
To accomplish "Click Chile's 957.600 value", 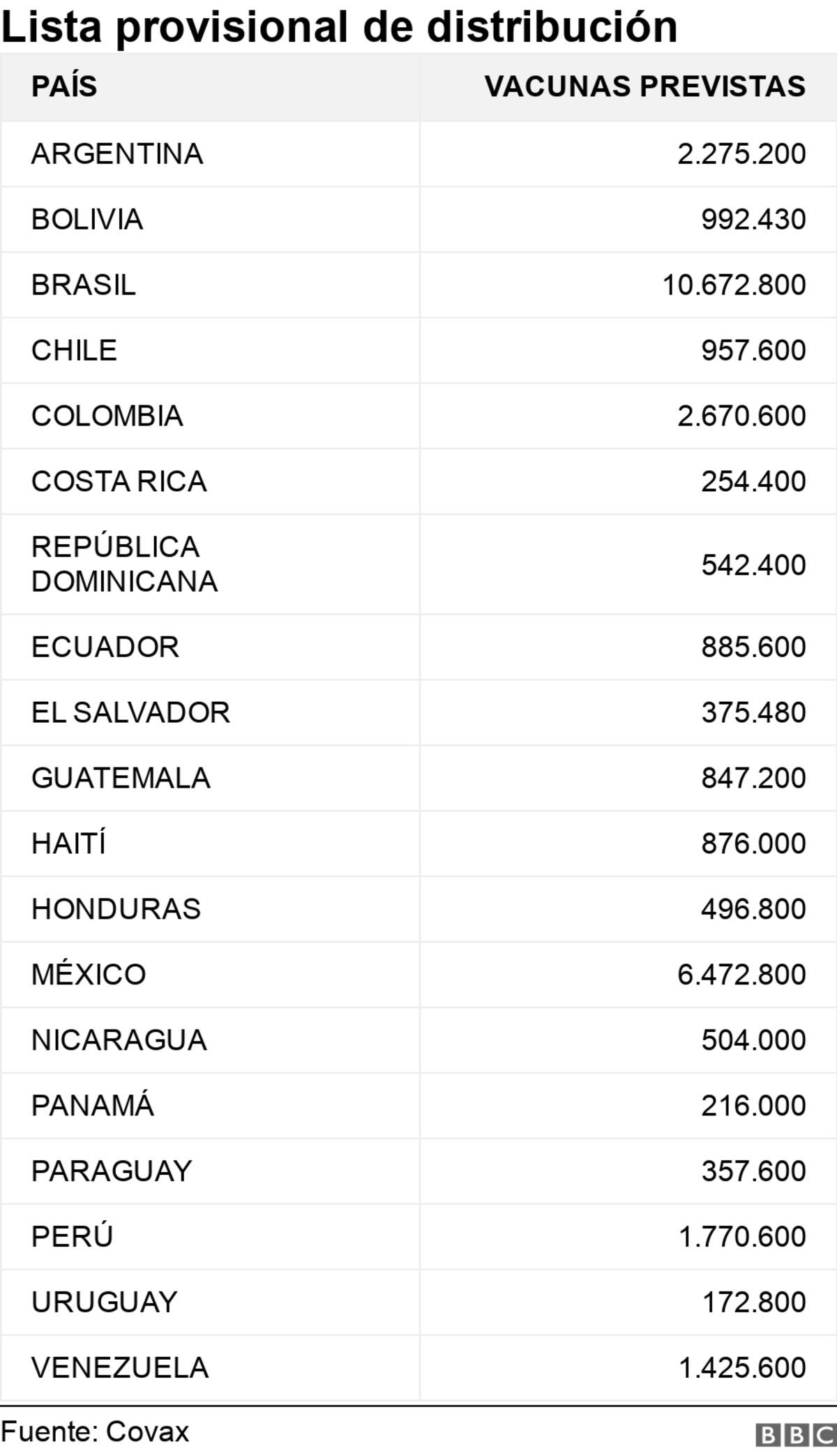I will (x=754, y=350).
